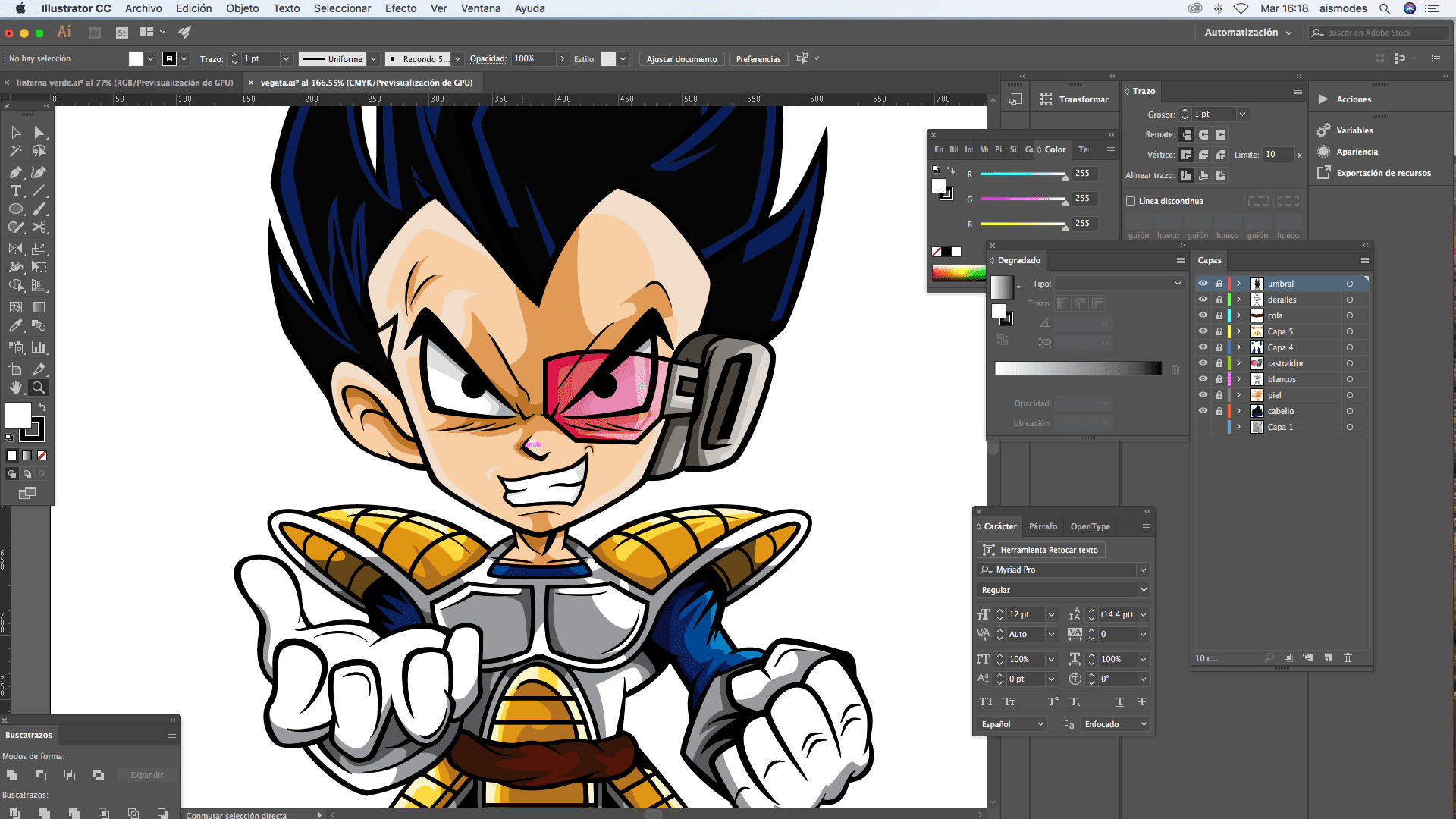The height and width of the screenshot is (819, 1456).
Task: Select the Pen tool in toolbar
Action: click(14, 170)
